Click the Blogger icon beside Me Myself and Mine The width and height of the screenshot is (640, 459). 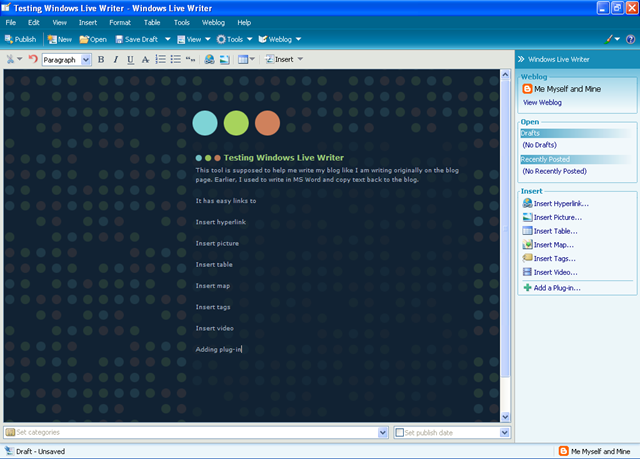click(527, 89)
